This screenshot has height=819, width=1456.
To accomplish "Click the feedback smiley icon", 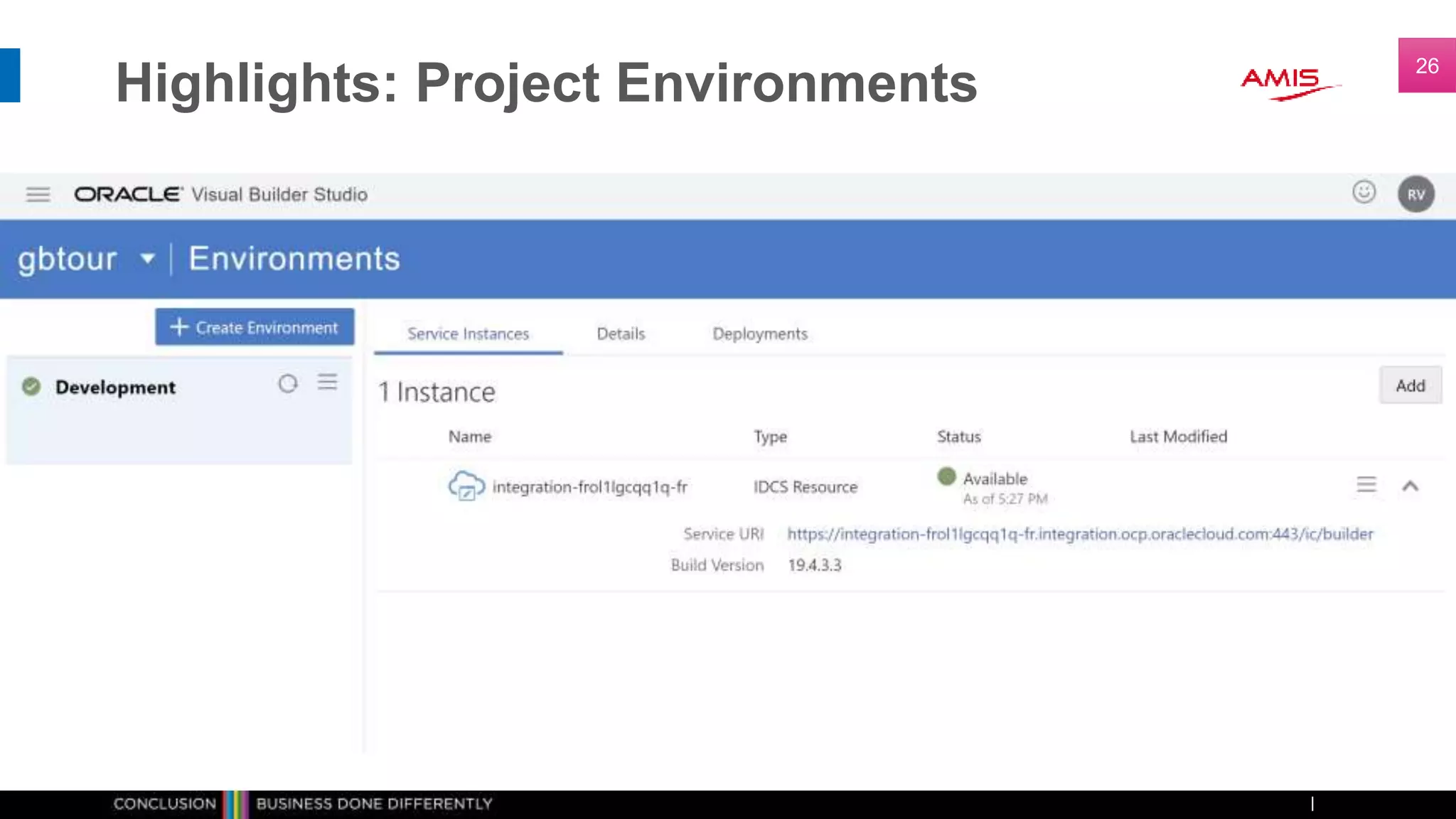I will tap(1364, 192).
